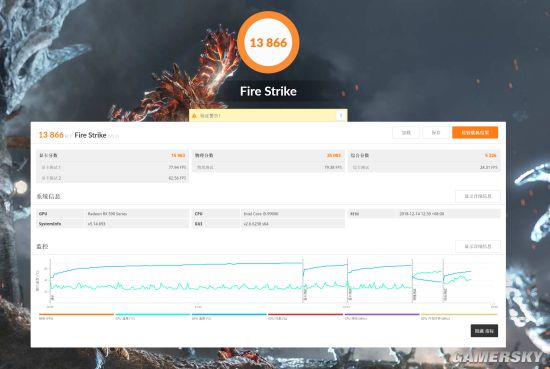Select the GUI version v2.6.6238 s64

tap(256, 224)
